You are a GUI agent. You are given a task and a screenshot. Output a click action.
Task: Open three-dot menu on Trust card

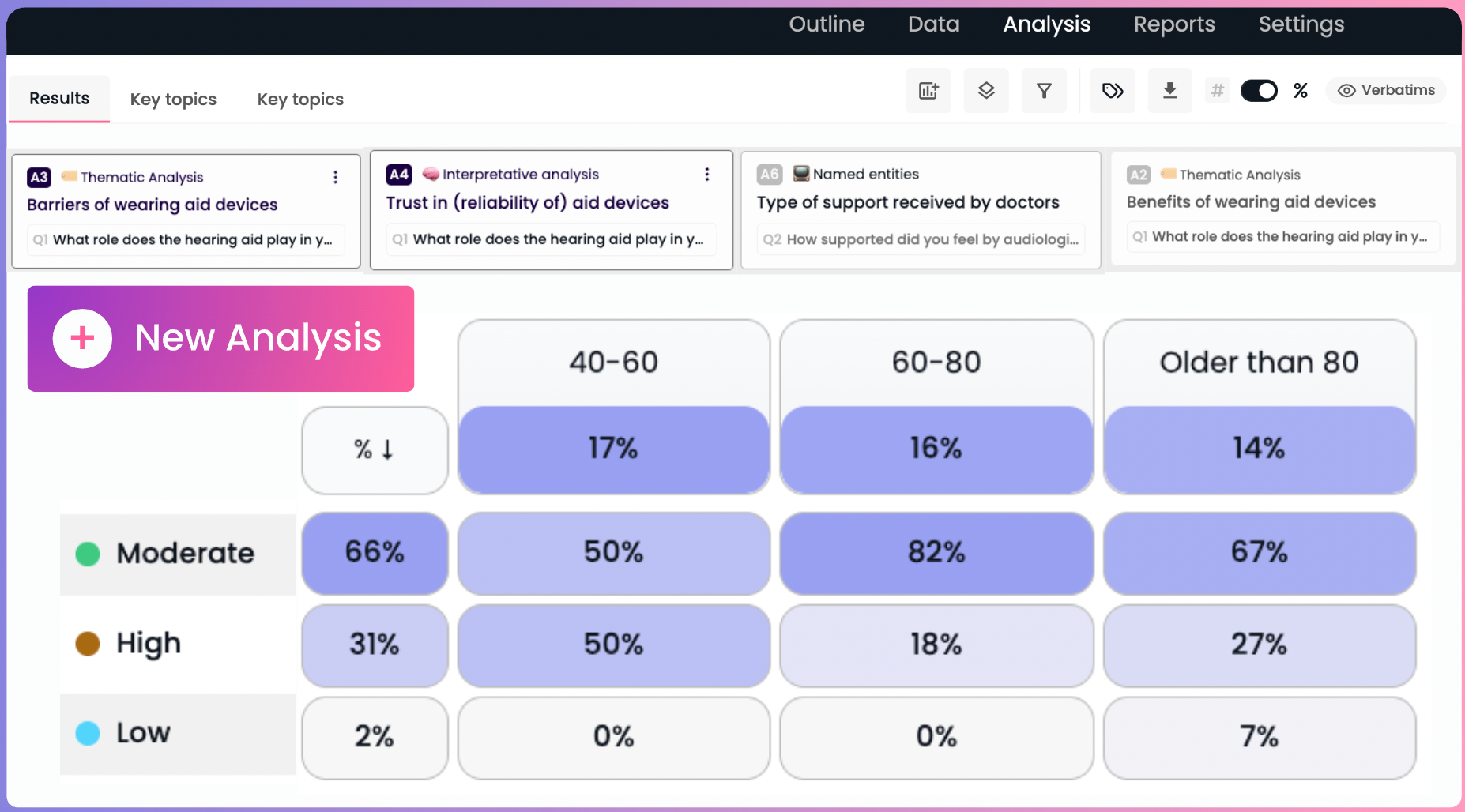(x=707, y=174)
